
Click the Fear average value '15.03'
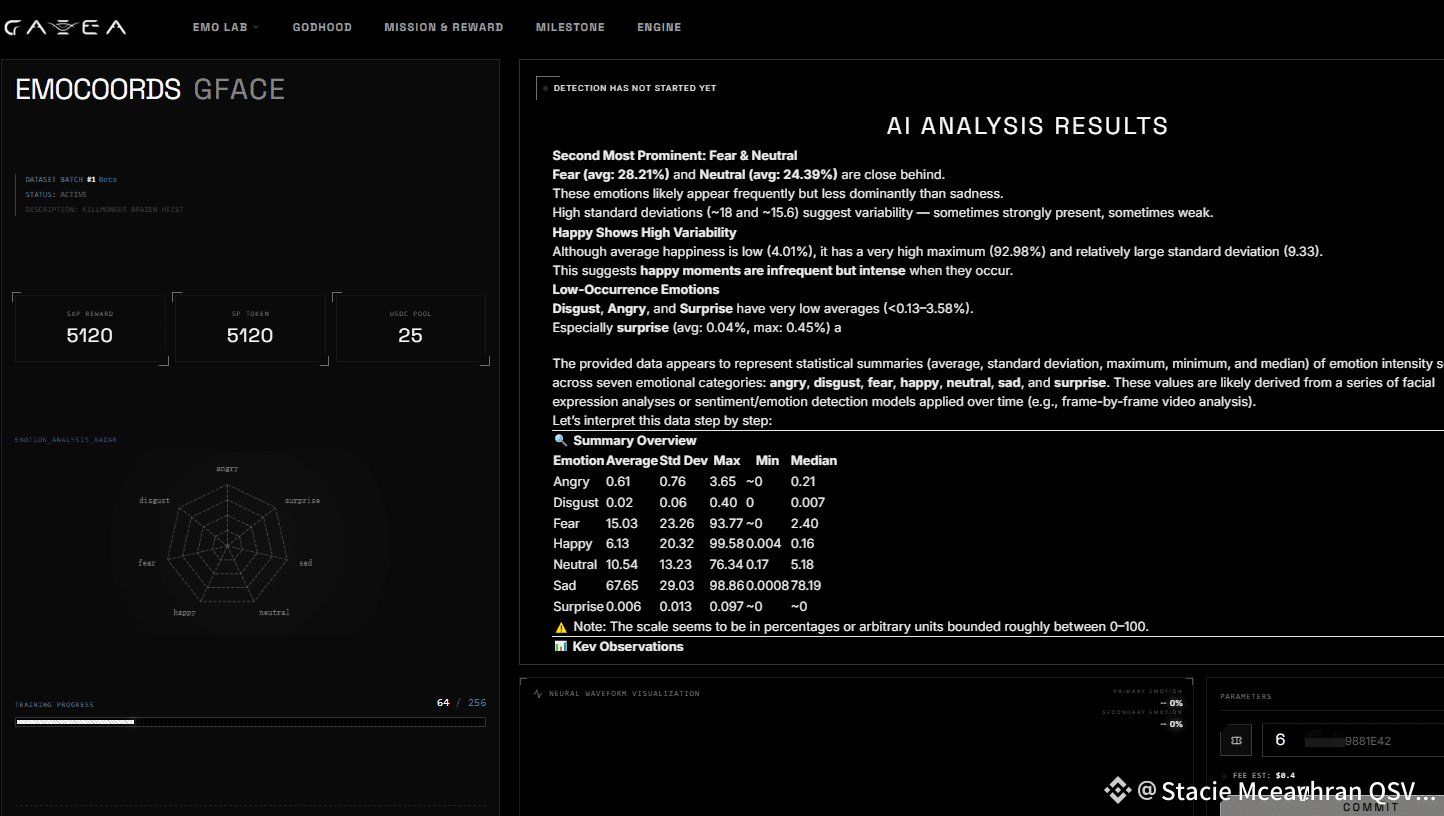point(622,523)
